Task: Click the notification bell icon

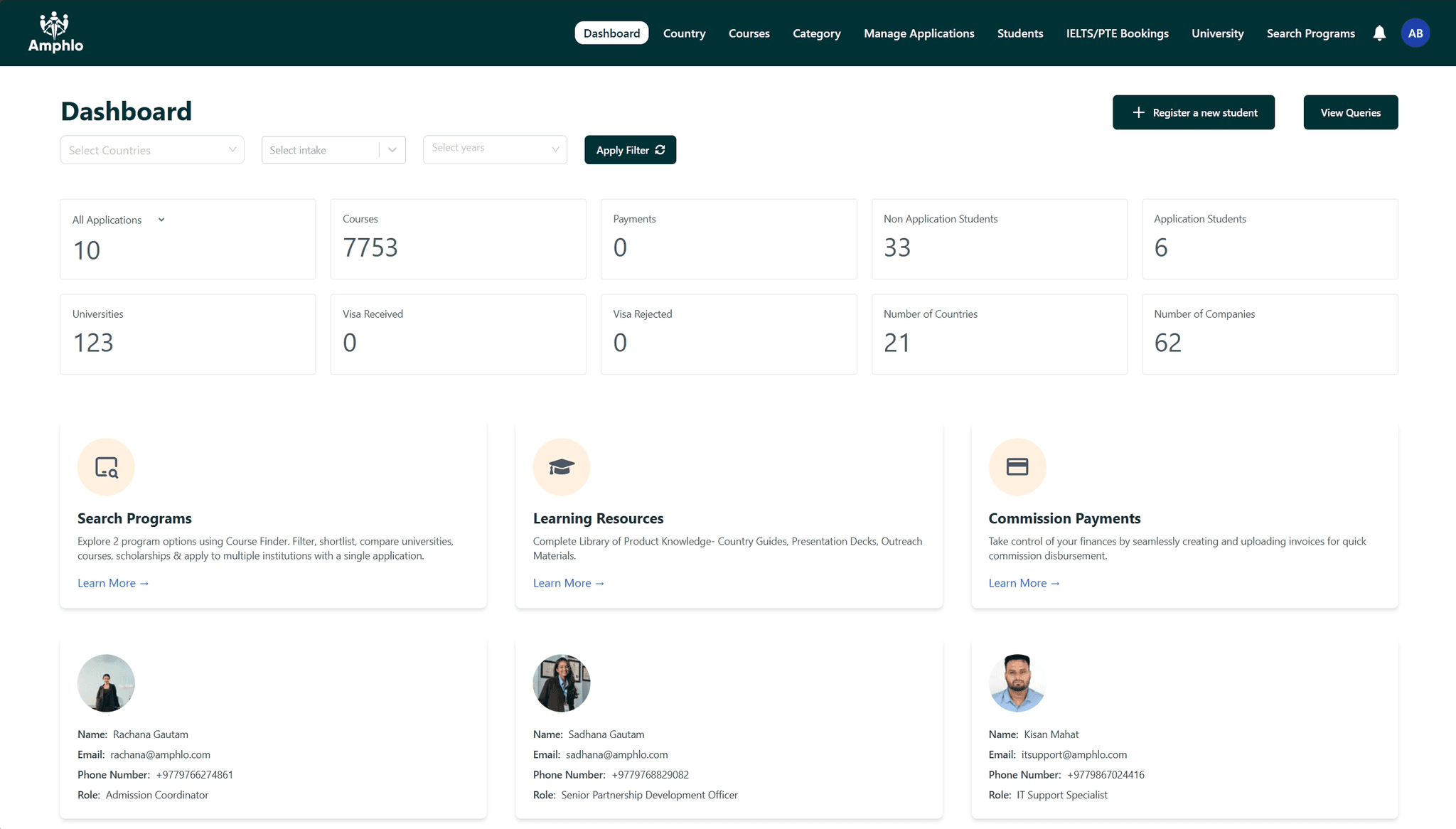Action: [x=1379, y=33]
